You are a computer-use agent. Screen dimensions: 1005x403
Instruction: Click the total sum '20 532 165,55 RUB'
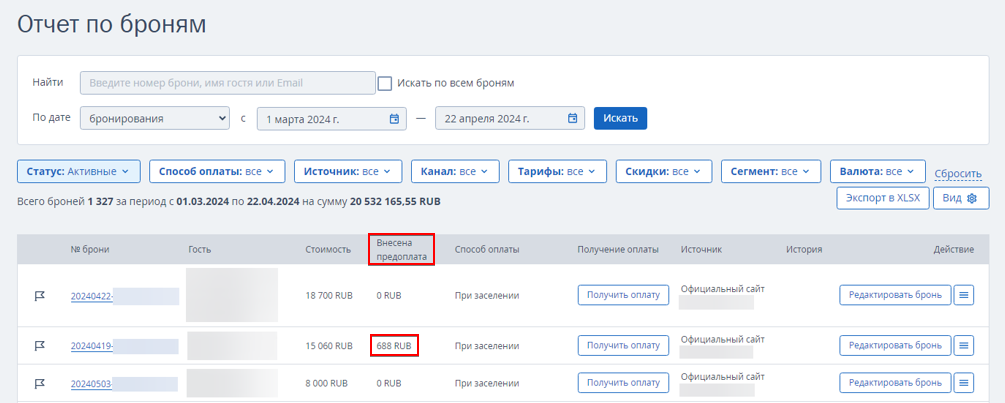(395, 201)
